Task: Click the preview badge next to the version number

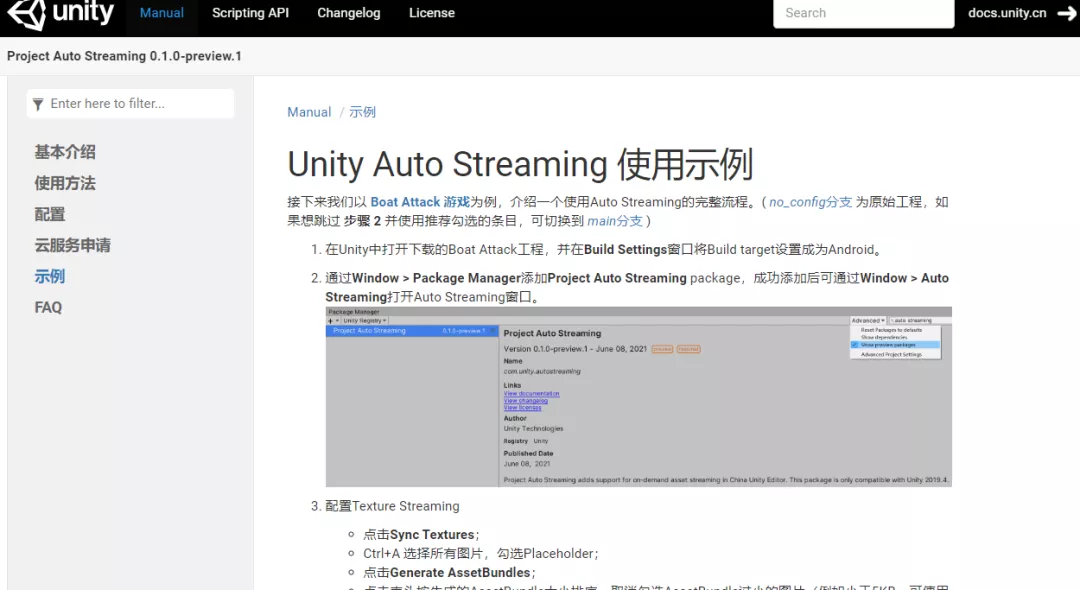Action: (661, 349)
